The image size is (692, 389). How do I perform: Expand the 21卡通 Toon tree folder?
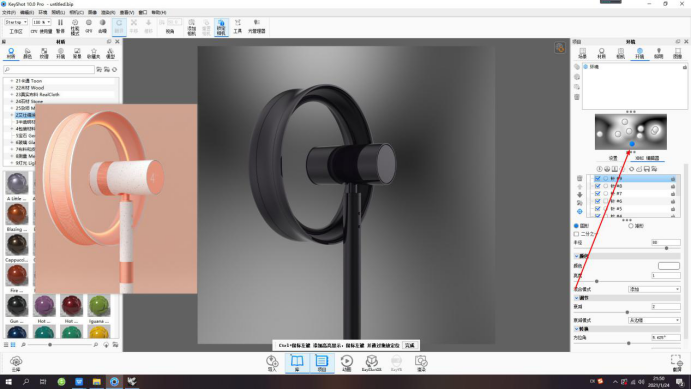[12, 81]
